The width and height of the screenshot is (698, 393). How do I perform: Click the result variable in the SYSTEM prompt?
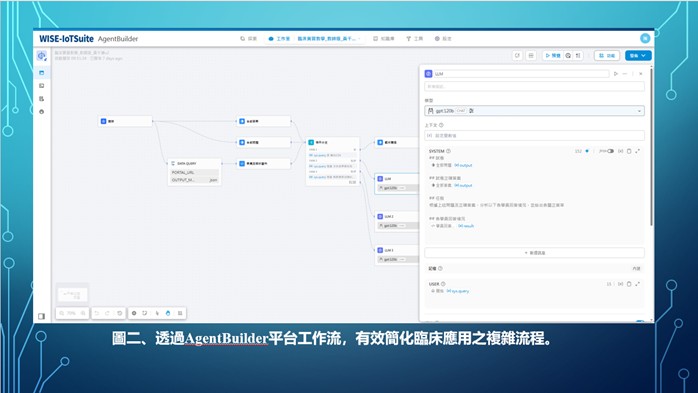click(x=466, y=226)
